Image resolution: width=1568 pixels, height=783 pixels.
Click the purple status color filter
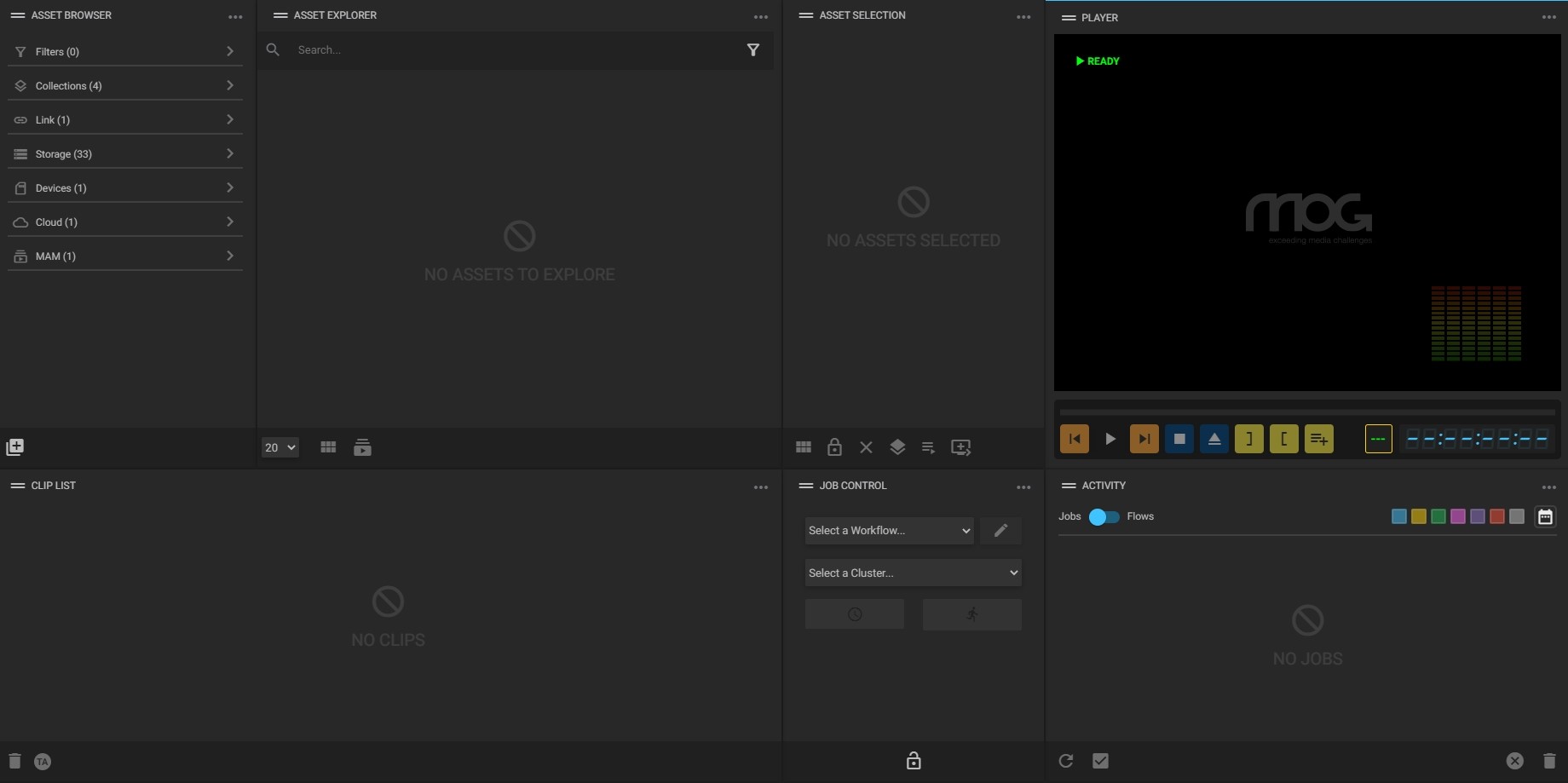tap(1478, 516)
